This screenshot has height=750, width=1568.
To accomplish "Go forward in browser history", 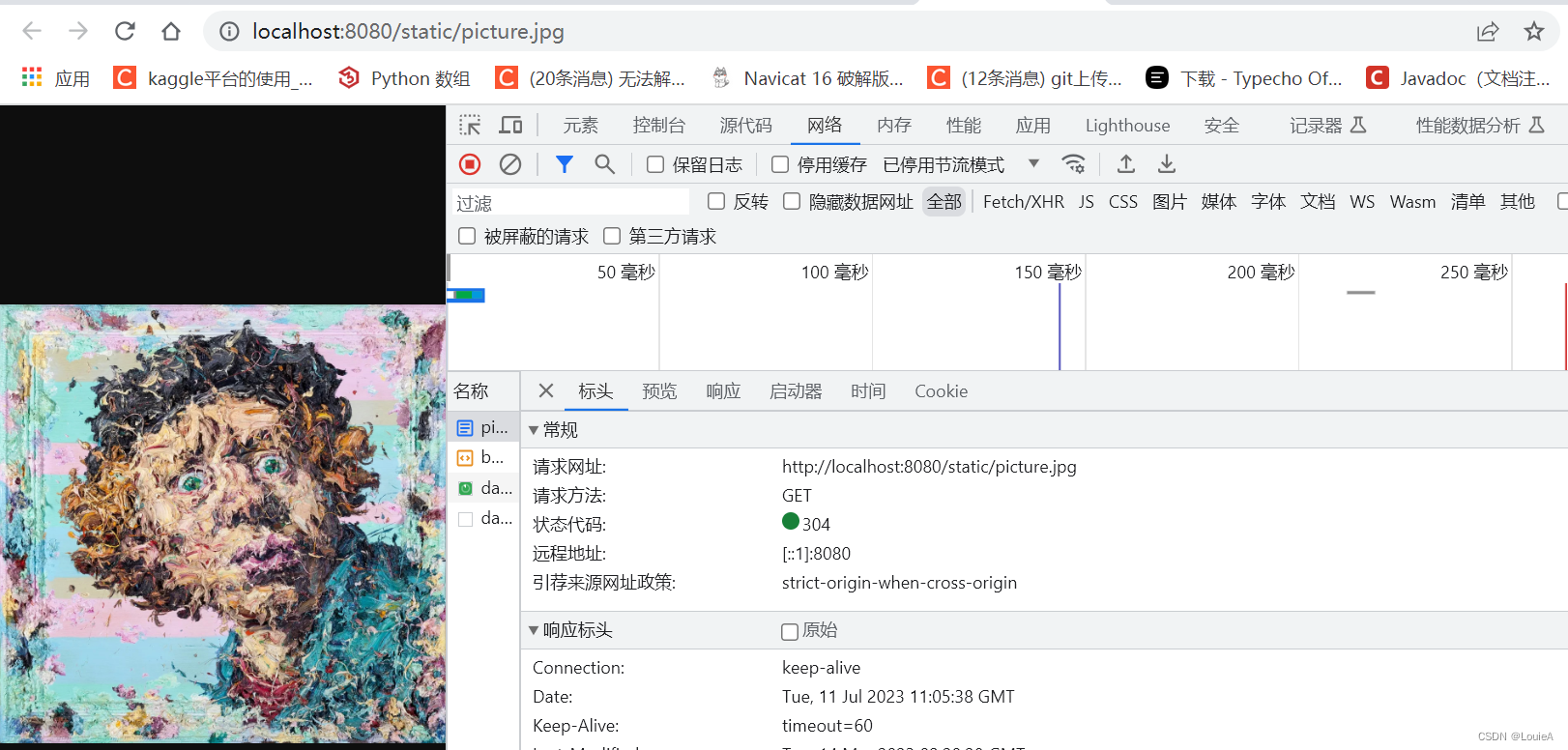I will point(78,31).
